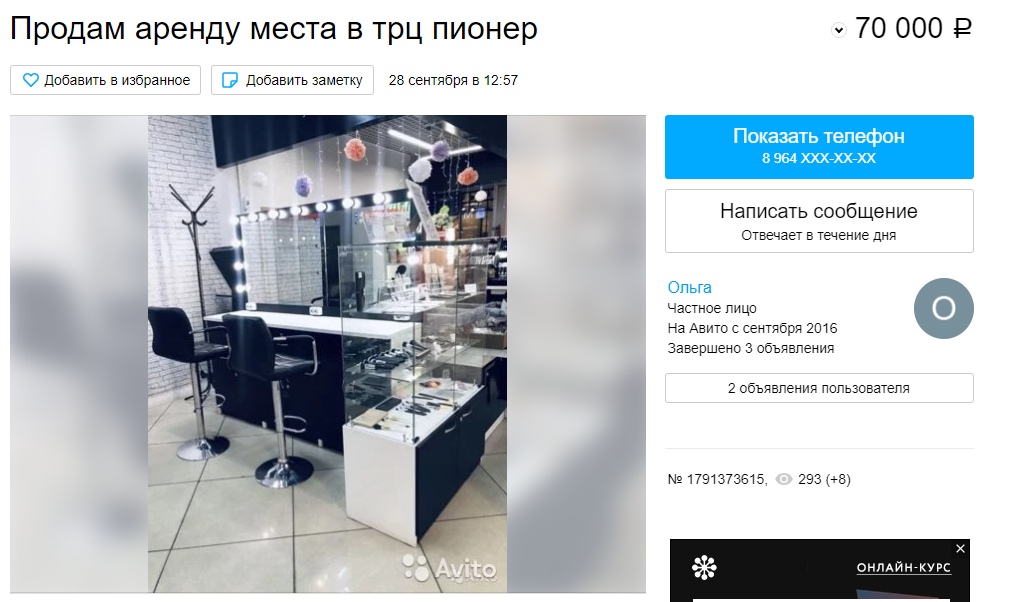Click the Avito watermark on the photo
The image size is (1009, 602).
(x=449, y=568)
